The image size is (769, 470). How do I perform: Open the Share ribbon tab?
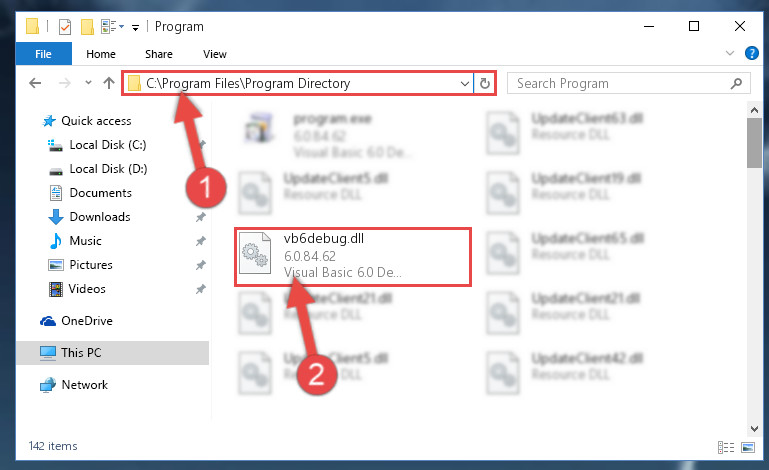(x=158, y=54)
